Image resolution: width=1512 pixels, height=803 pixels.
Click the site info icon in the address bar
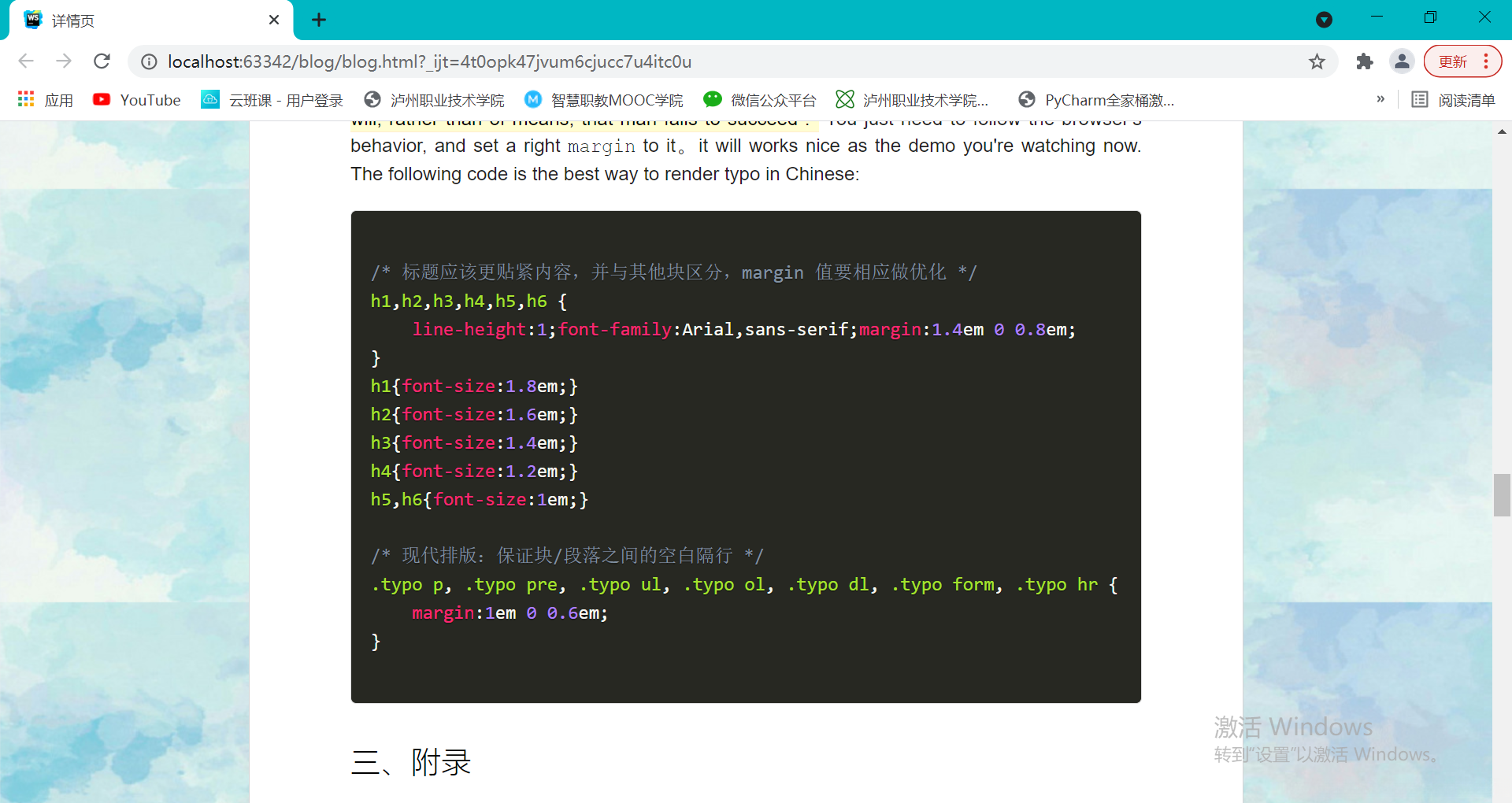149,61
